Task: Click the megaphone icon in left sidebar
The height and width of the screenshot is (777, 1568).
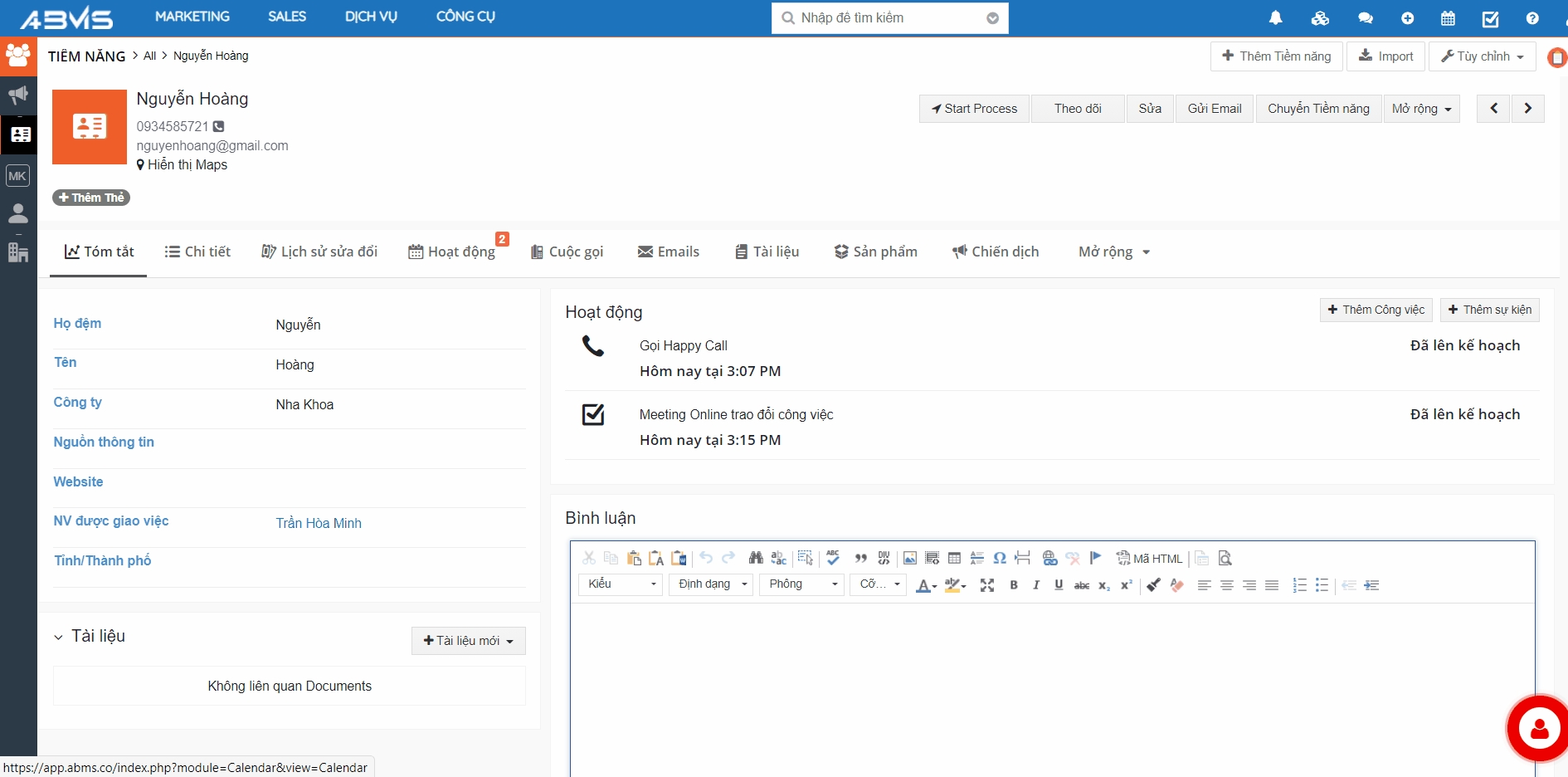Action: [x=18, y=95]
